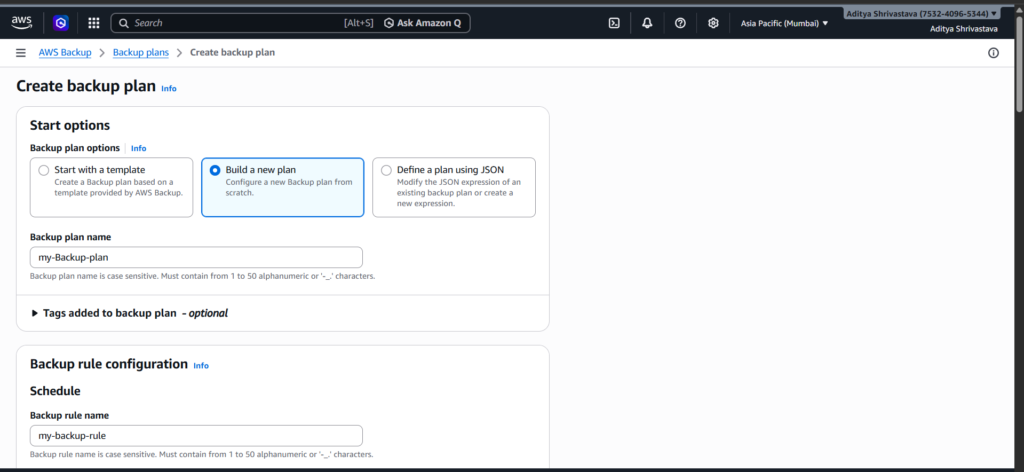The width and height of the screenshot is (1024, 472).
Task: Go to AWS Backup breadcrumb link
Action: coord(65,52)
